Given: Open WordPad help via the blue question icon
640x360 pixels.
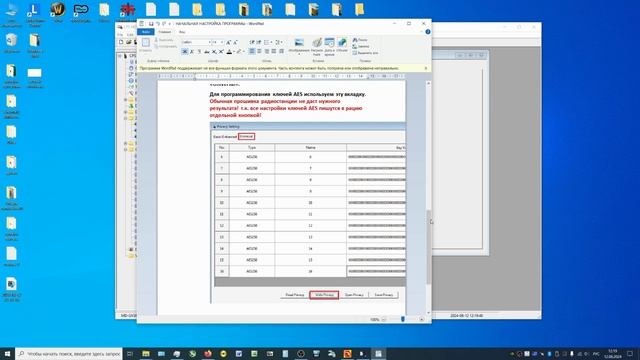Looking at the screenshot, I should [428, 32].
